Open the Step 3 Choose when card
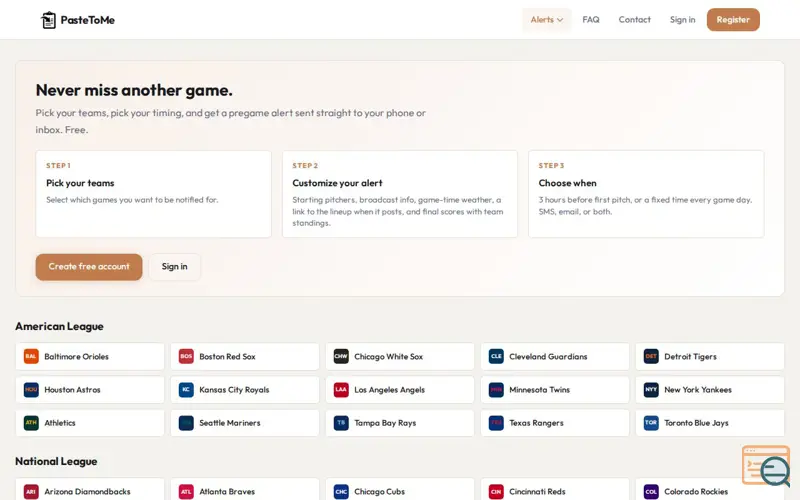The width and height of the screenshot is (800, 500). [x=646, y=194]
